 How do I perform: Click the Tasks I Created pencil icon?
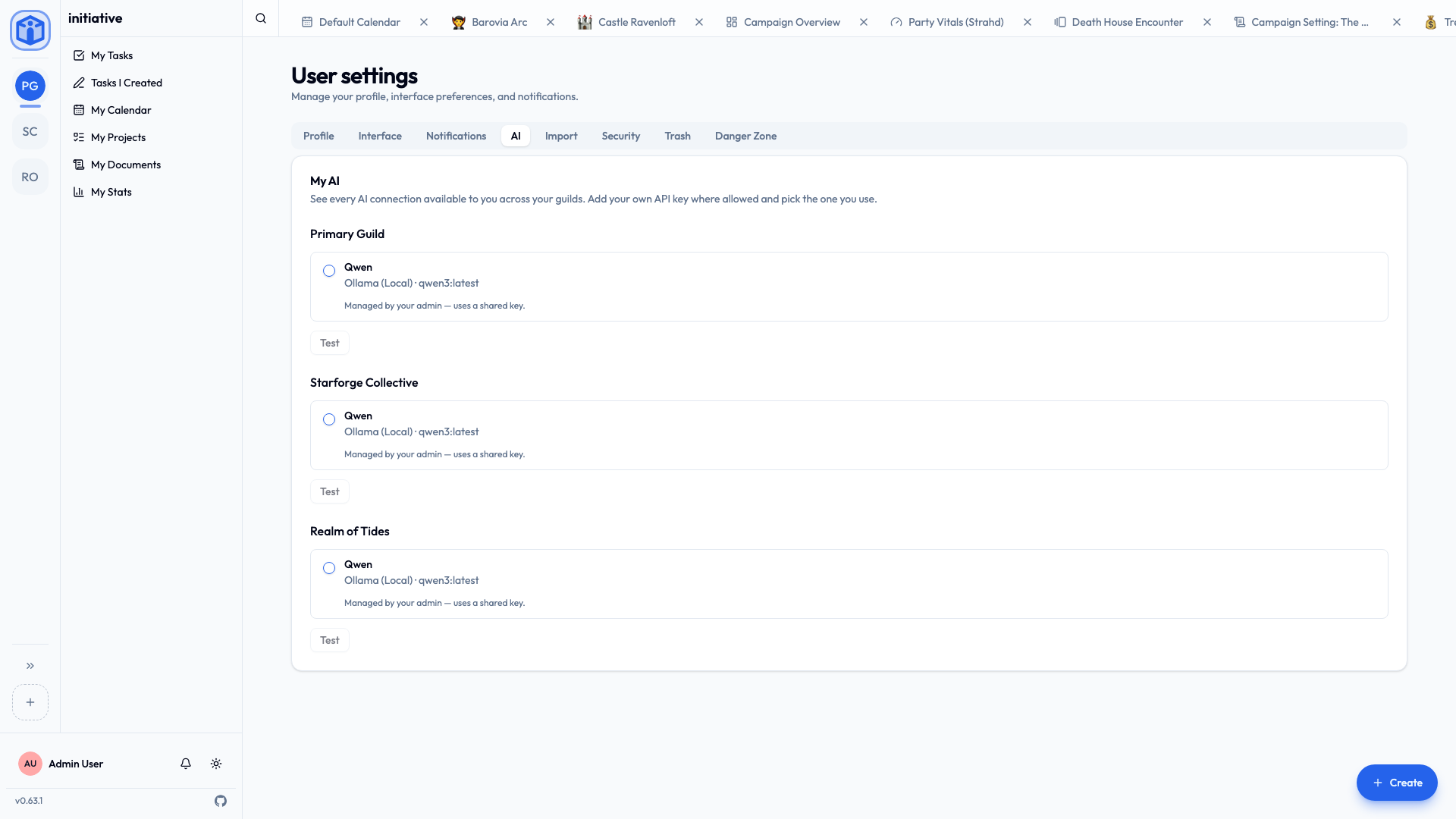point(79,83)
